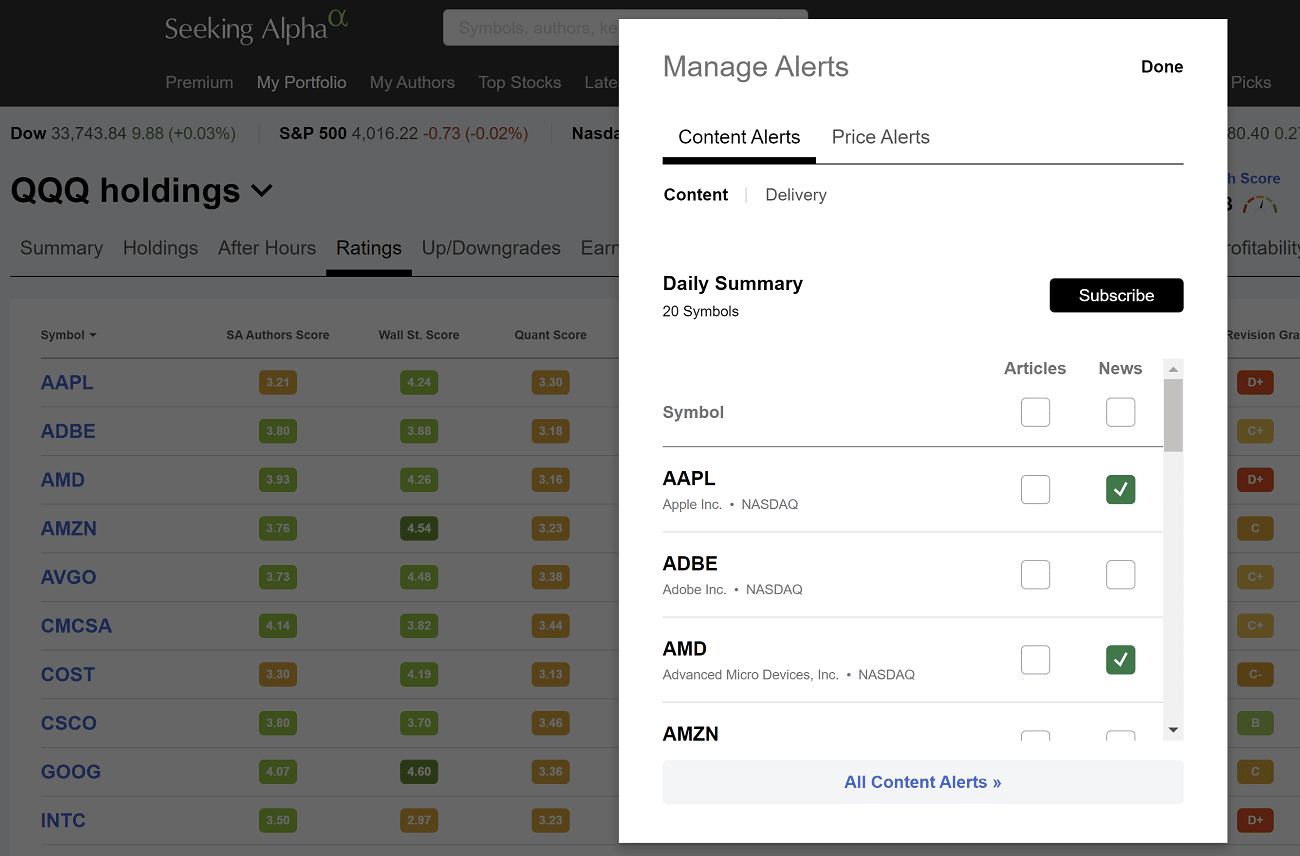Open the All Content Alerts link

pyautogui.click(x=923, y=782)
